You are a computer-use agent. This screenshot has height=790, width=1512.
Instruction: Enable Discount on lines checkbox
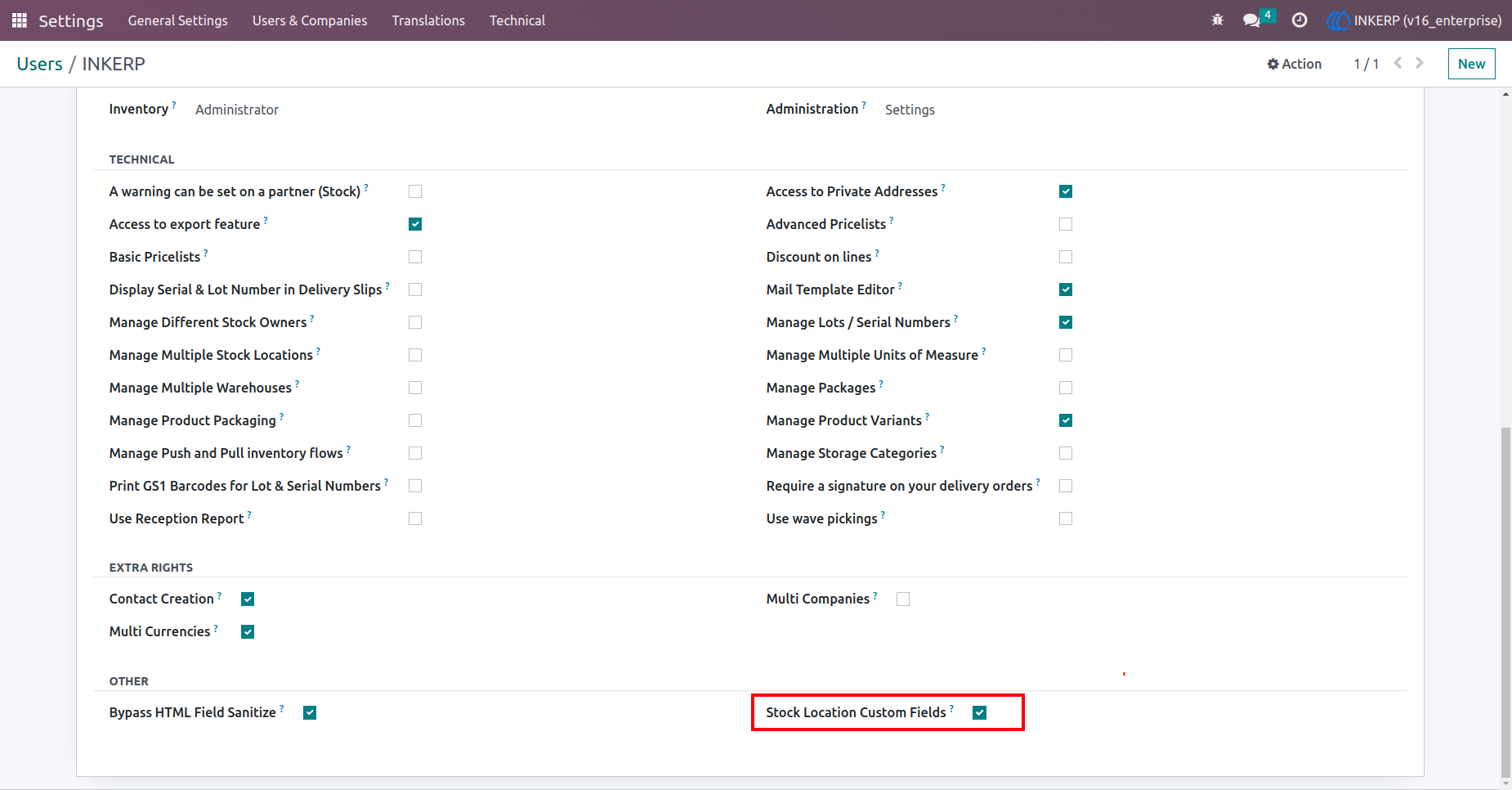[x=1066, y=257]
